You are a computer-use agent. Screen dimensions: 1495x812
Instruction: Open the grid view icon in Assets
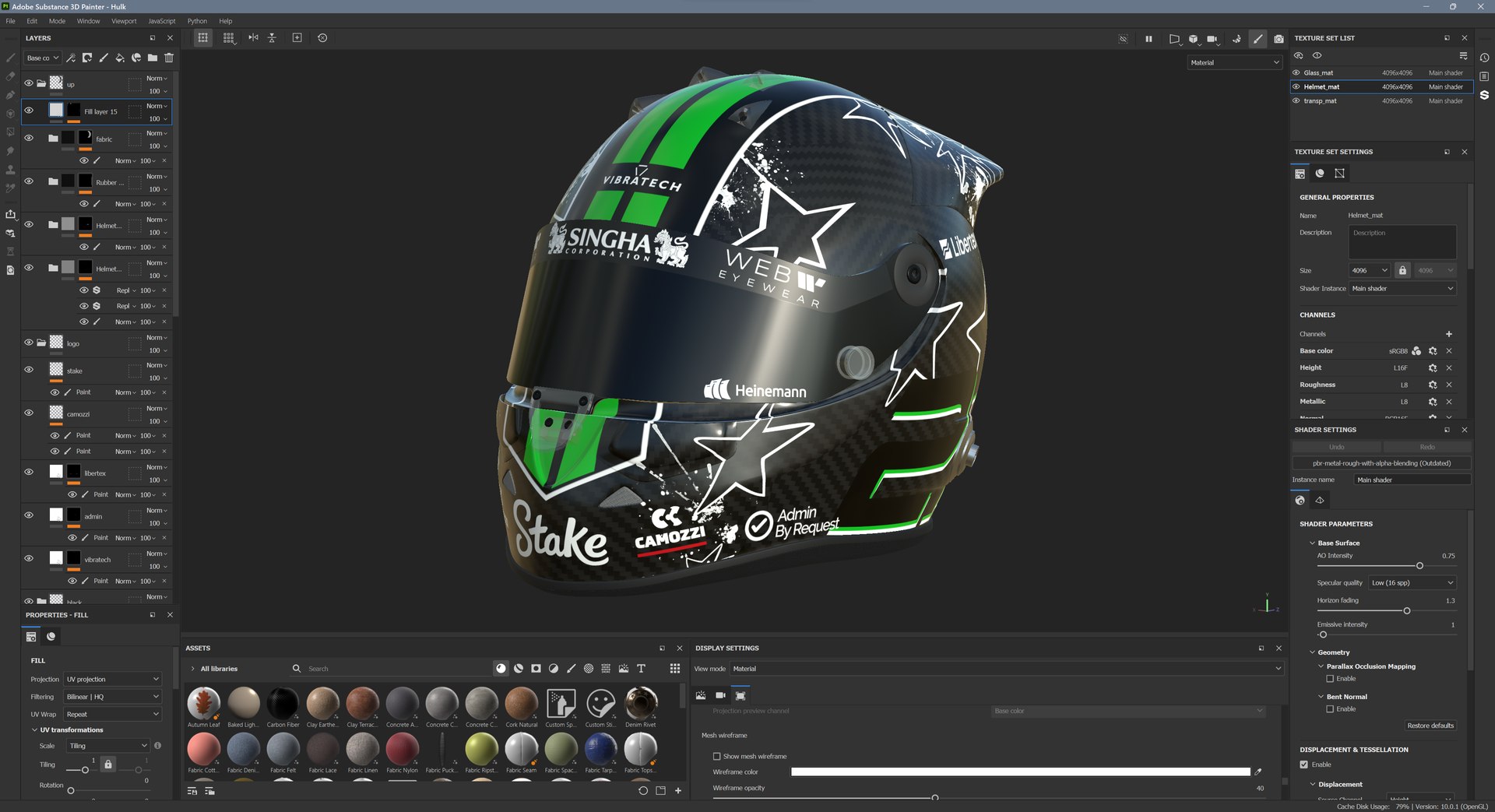pyautogui.click(x=675, y=668)
